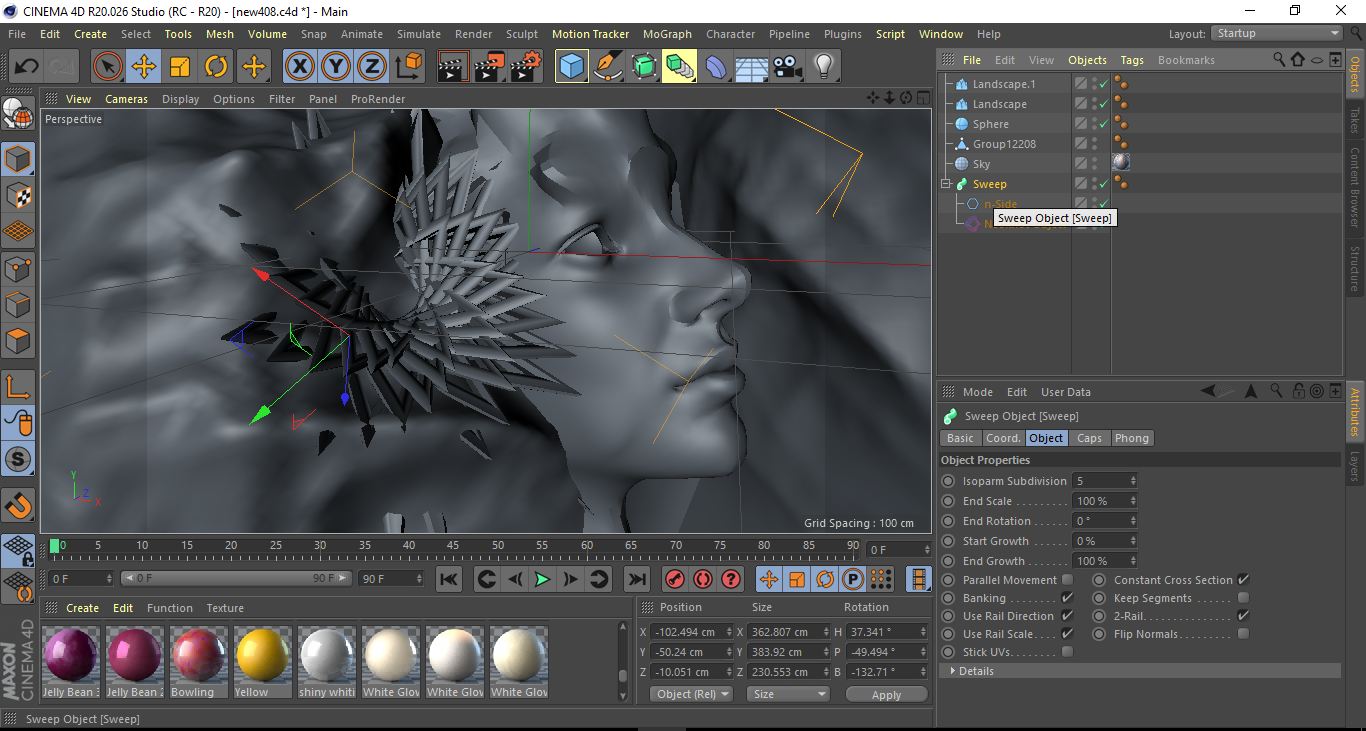Select the Live Selection tool
Screen dimensions: 1366x731
[108, 67]
